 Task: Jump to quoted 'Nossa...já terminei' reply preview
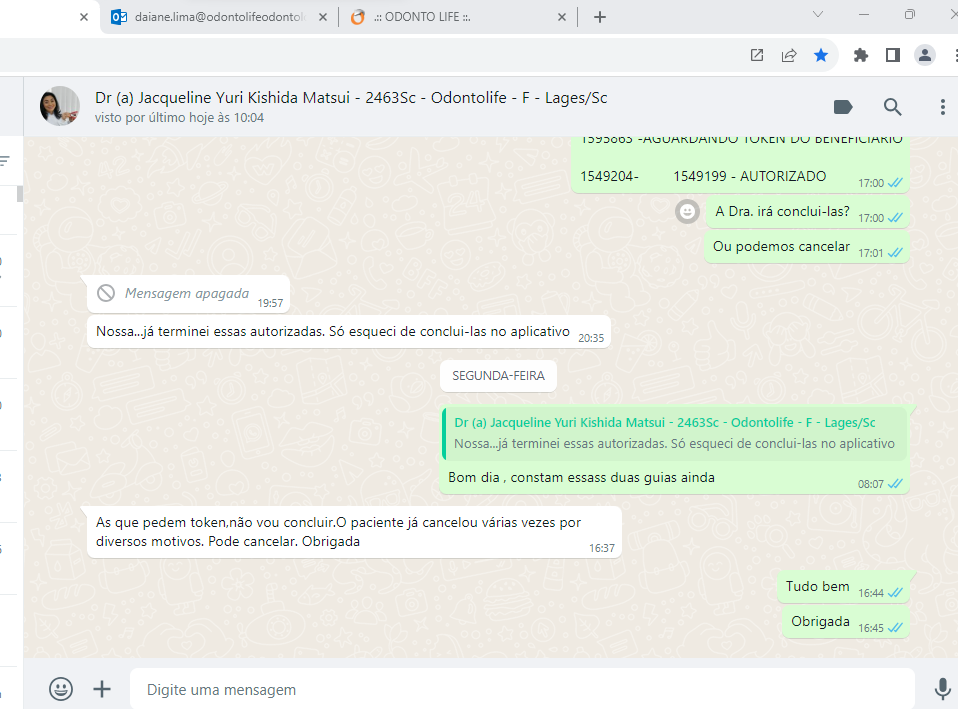[674, 433]
